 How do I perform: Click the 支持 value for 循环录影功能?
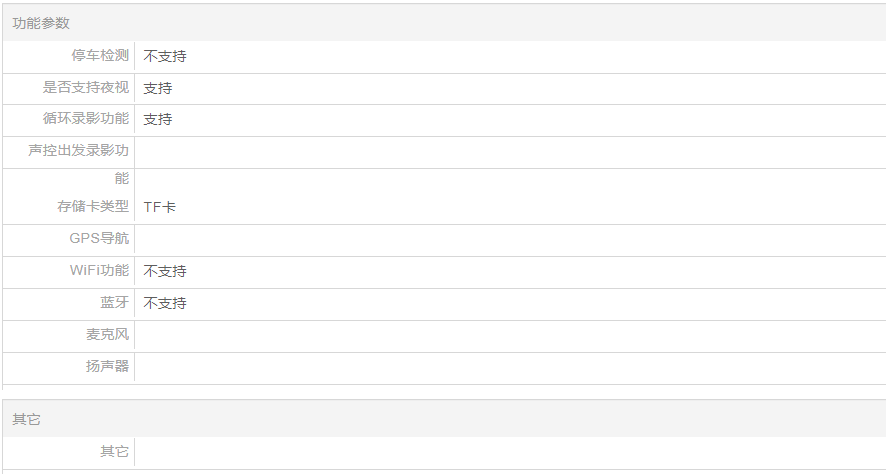pyautogui.click(x=158, y=119)
